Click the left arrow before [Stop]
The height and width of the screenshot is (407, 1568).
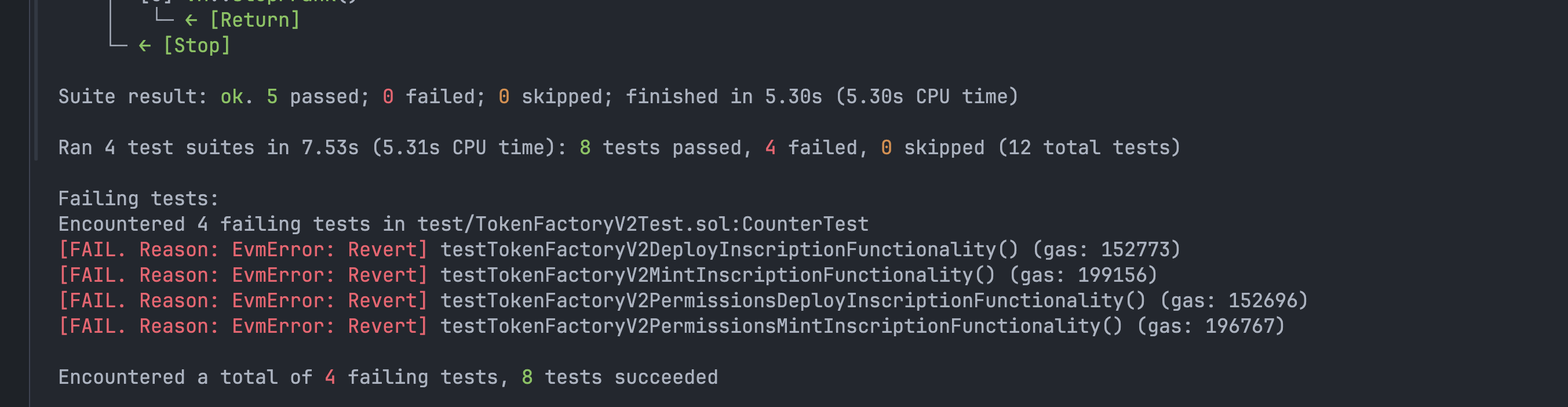pyautogui.click(x=145, y=46)
